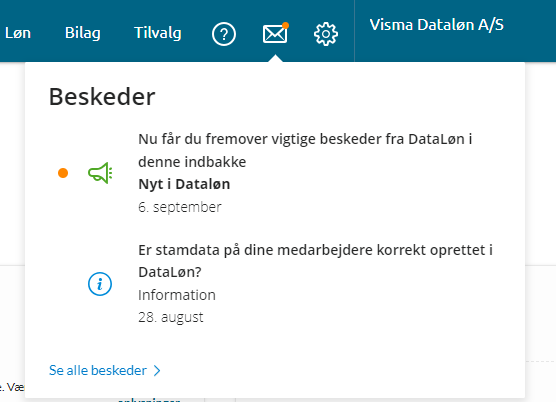Click the orange notification badge on envelope

pyautogui.click(x=285, y=26)
